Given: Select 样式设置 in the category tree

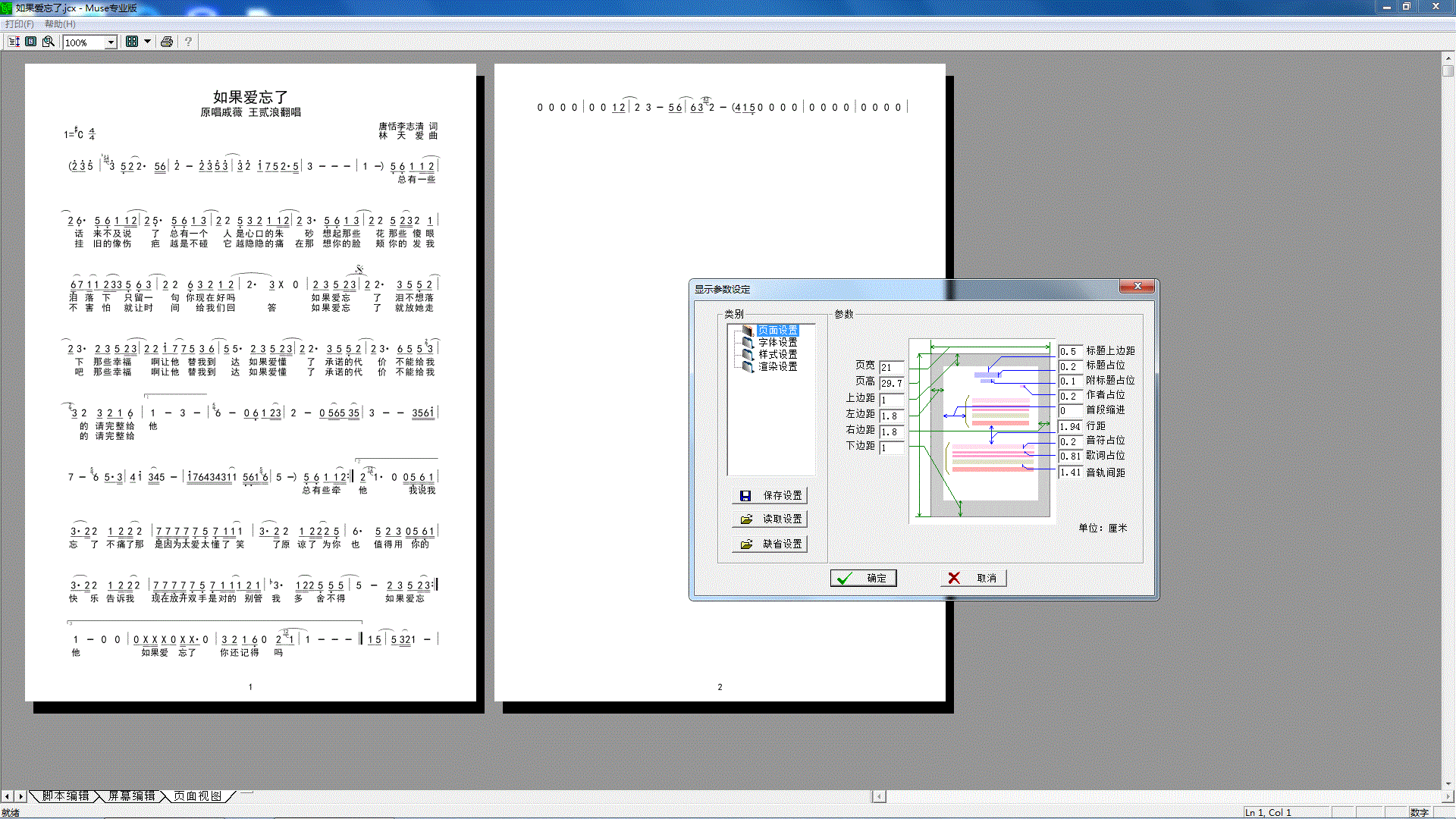Looking at the screenshot, I should click(777, 354).
